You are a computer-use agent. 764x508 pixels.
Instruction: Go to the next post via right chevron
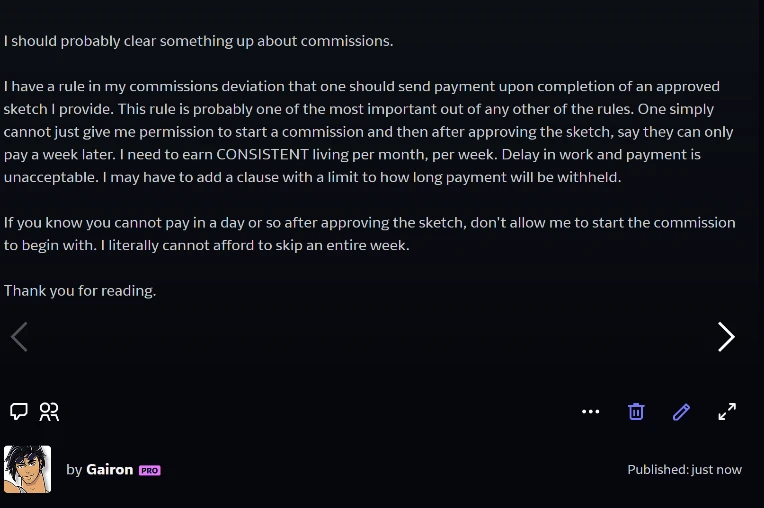(x=726, y=337)
